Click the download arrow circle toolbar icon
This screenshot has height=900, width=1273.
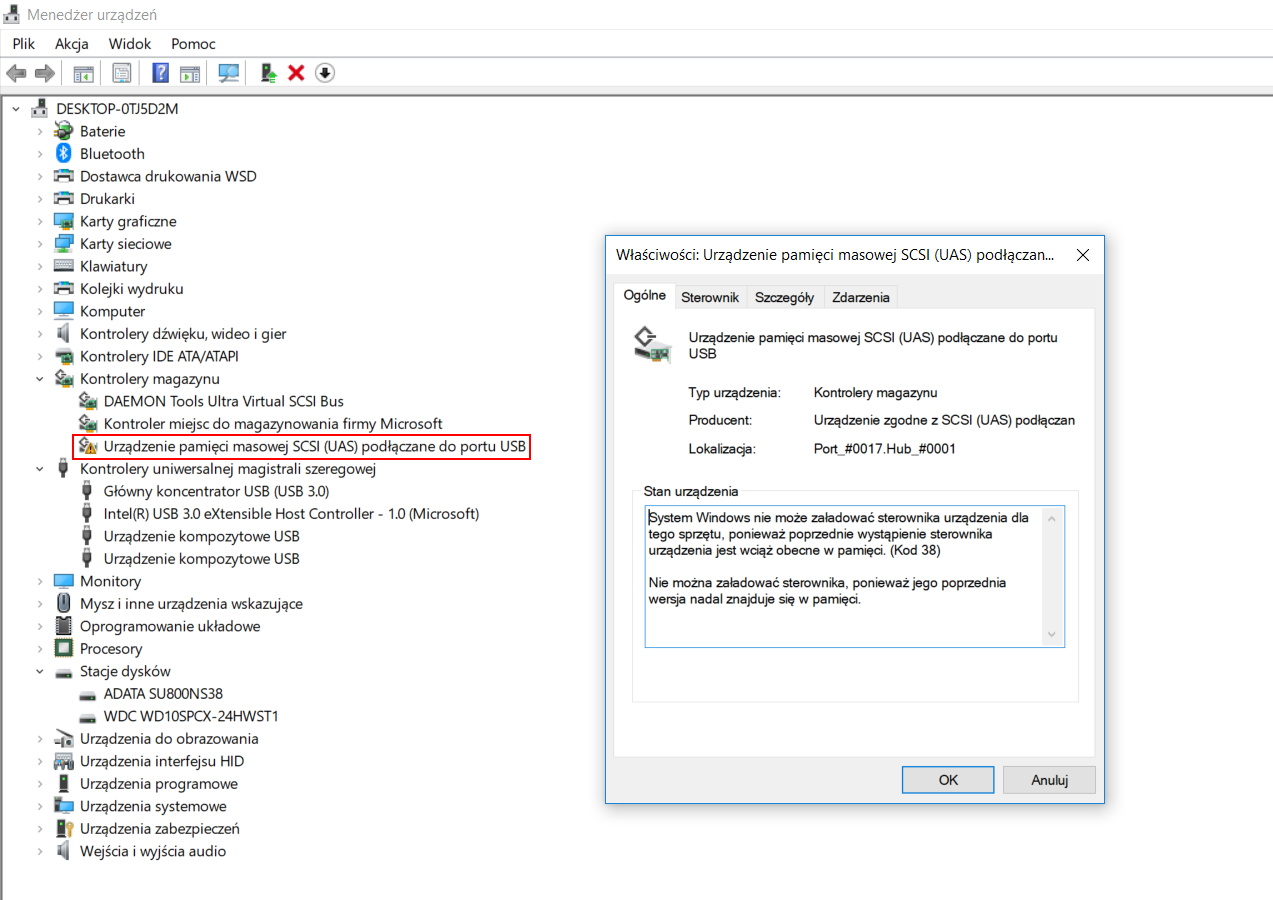click(325, 73)
